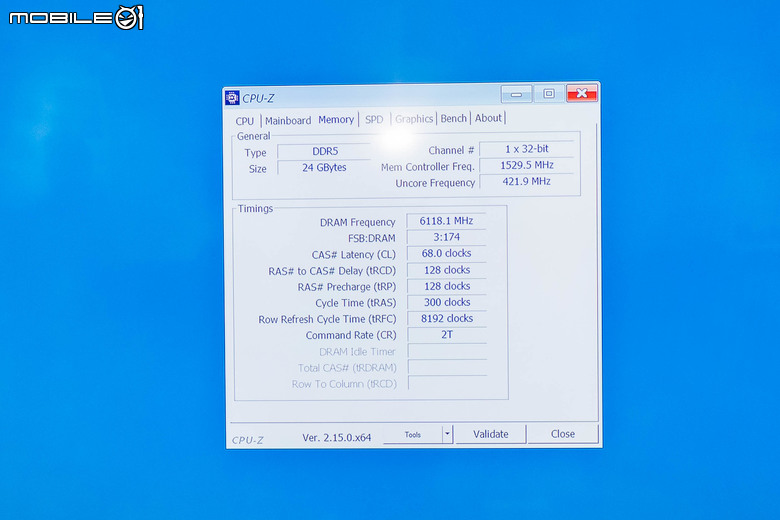Click the Validate button
This screenshot has width=780, height=520.
pyautogui.click(x=490, y=434)
